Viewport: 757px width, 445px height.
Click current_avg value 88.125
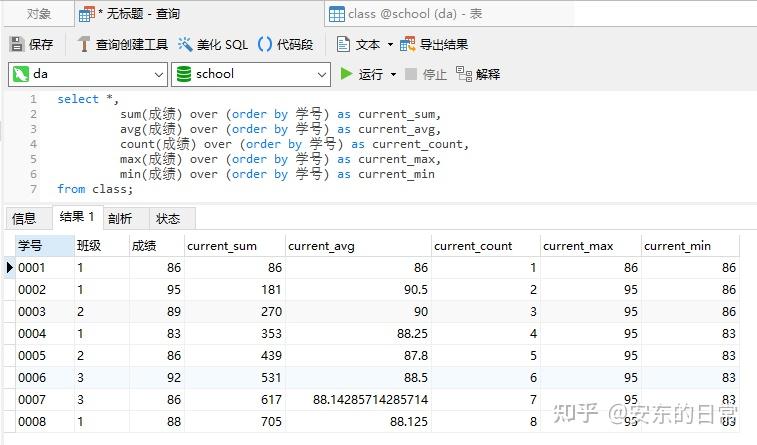[x=408, y=421]
